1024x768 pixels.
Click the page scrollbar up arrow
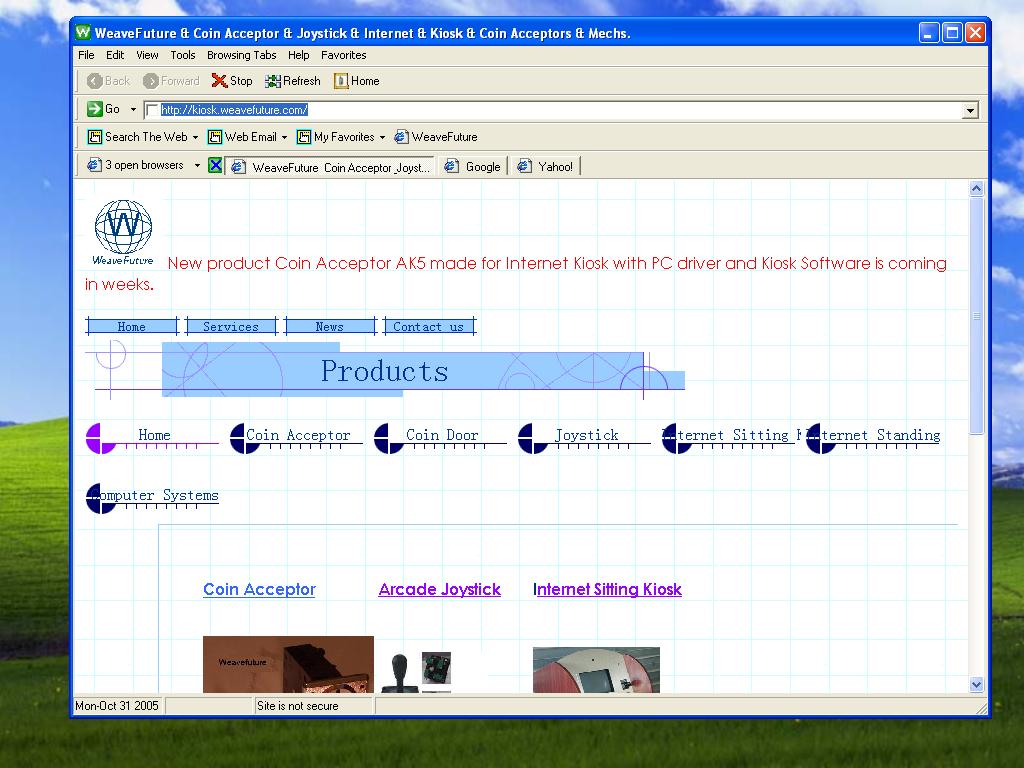point(976,189)
